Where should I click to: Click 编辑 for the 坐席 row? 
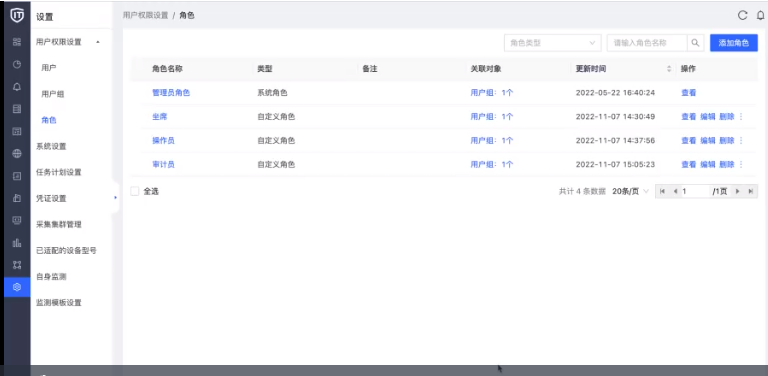coord(708,117)
